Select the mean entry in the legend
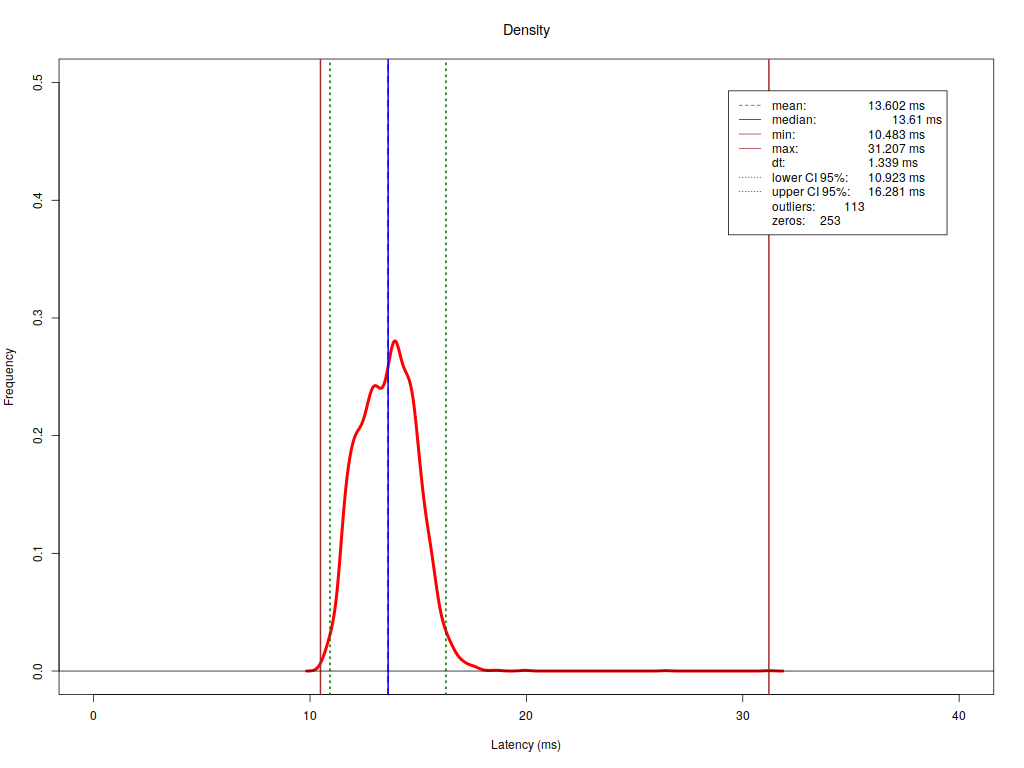 point(788,105)
